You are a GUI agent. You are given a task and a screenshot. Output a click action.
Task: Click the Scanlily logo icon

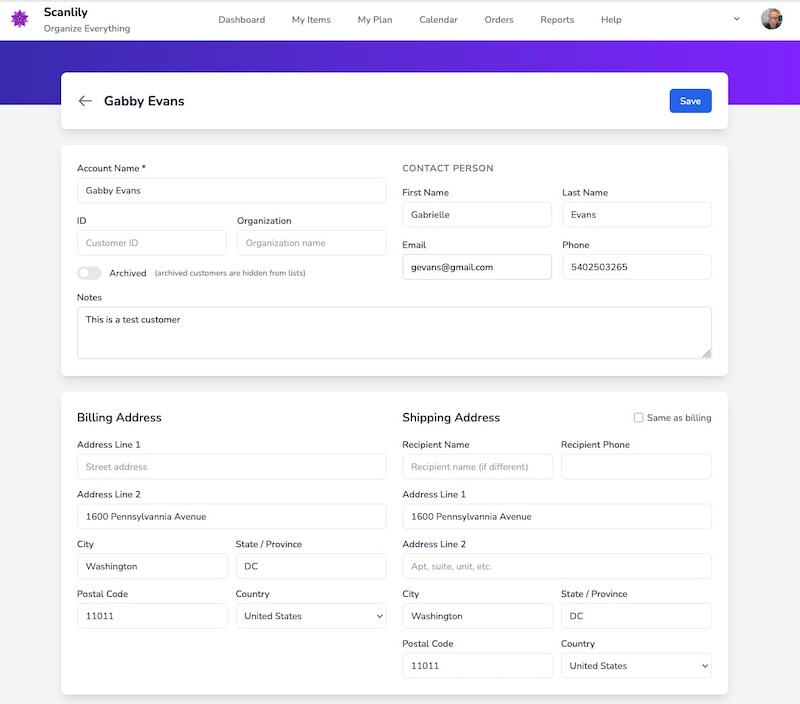click(x=20, y=19)
